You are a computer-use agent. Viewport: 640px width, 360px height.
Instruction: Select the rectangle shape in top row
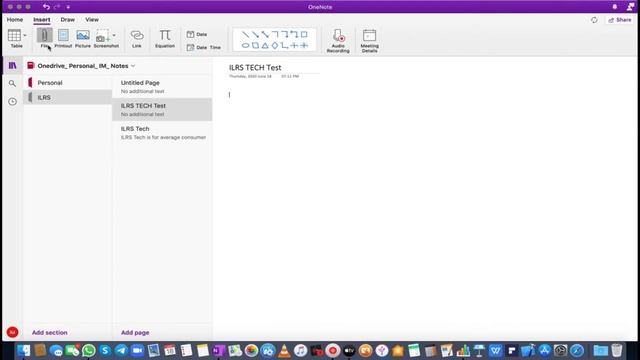(304, 34)
